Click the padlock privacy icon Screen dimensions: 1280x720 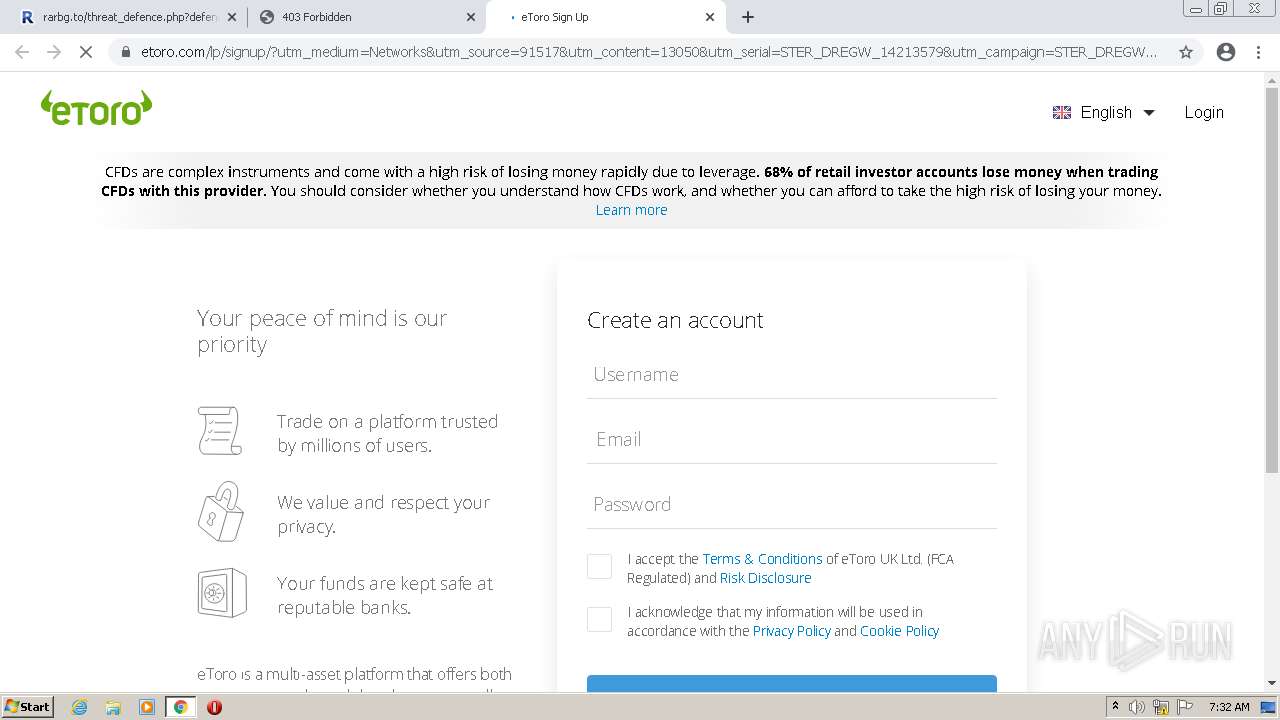click(x=220, y=512)
